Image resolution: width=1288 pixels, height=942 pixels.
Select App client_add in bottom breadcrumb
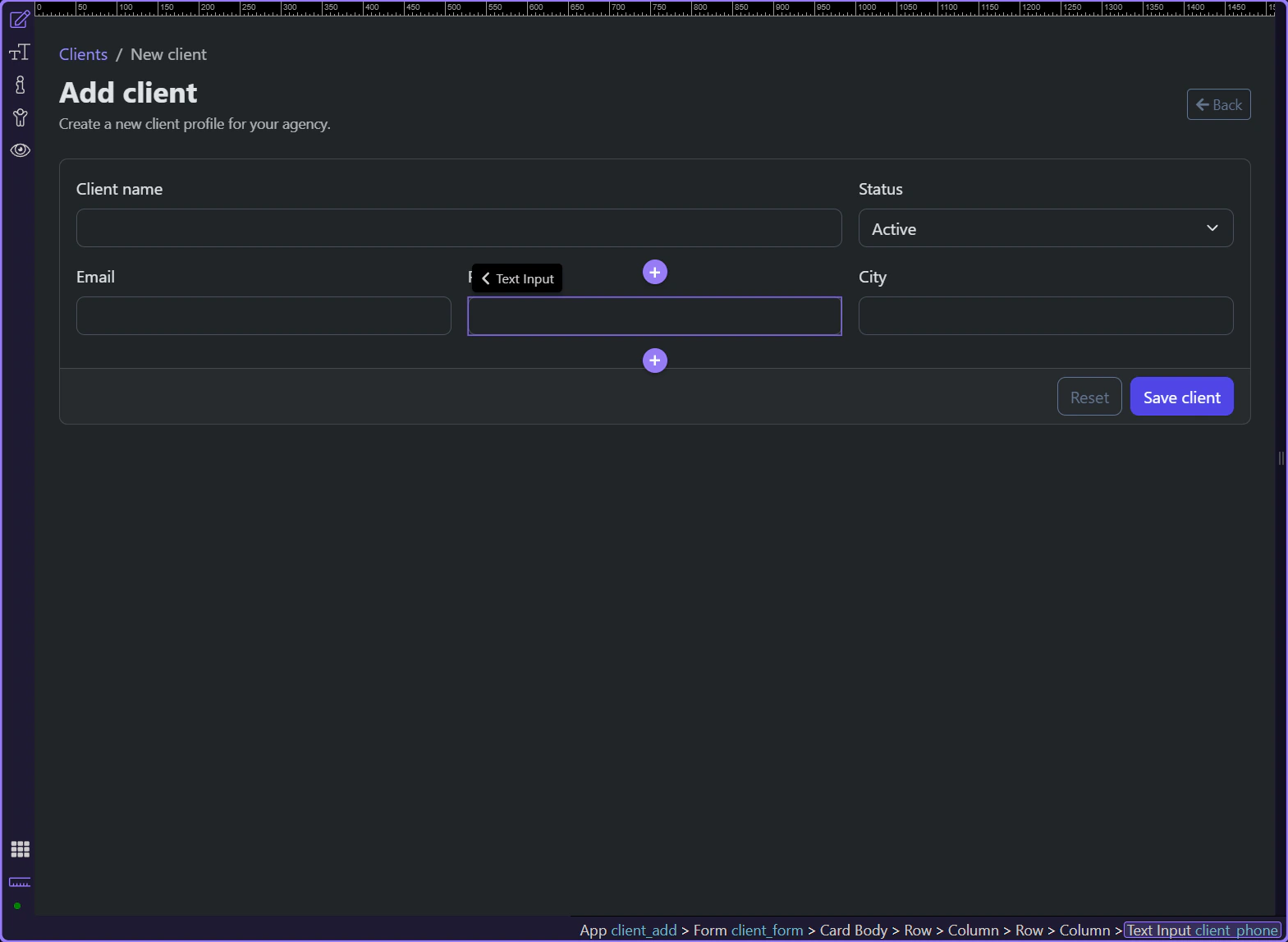[x=628, y=930]
